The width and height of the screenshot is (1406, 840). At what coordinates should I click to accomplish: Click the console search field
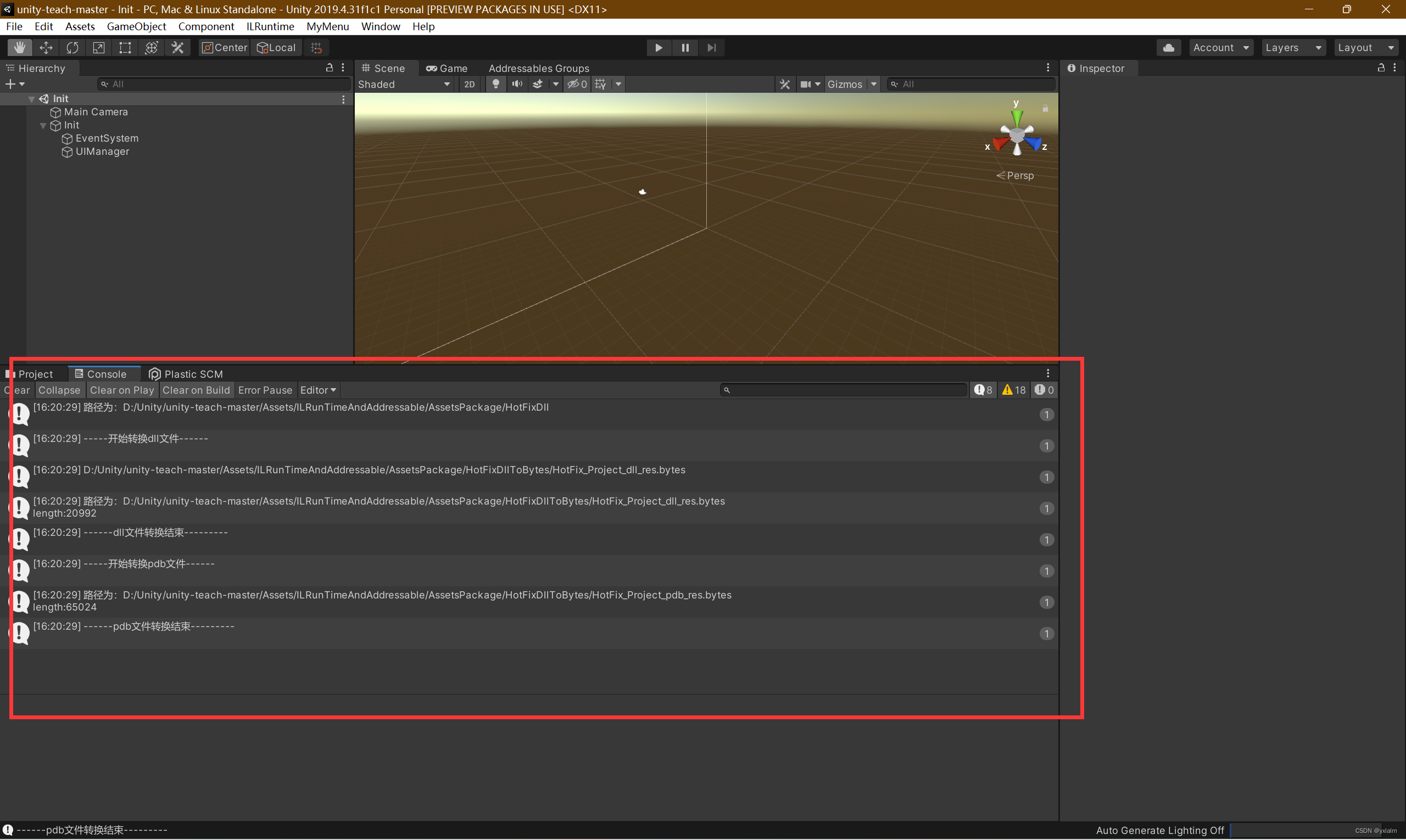tap(844, 390)
